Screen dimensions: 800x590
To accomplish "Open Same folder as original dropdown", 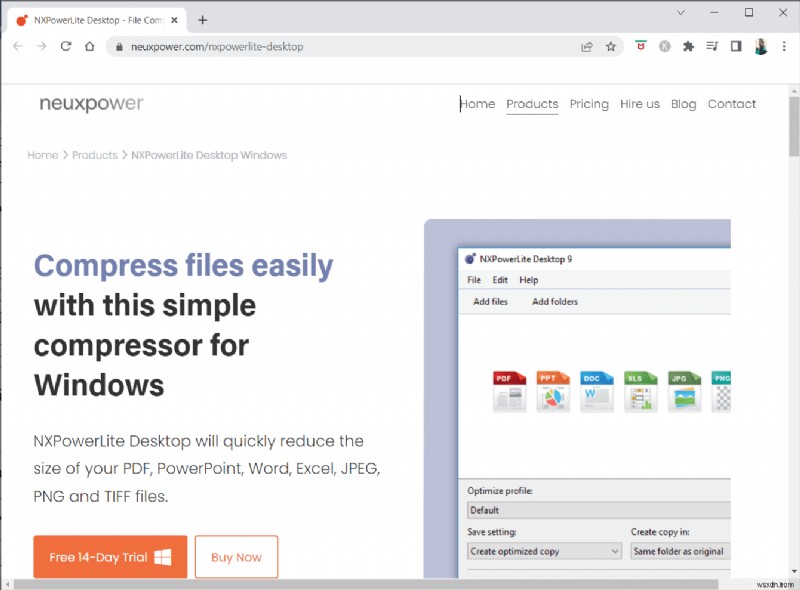I will (x=681, y=551).
